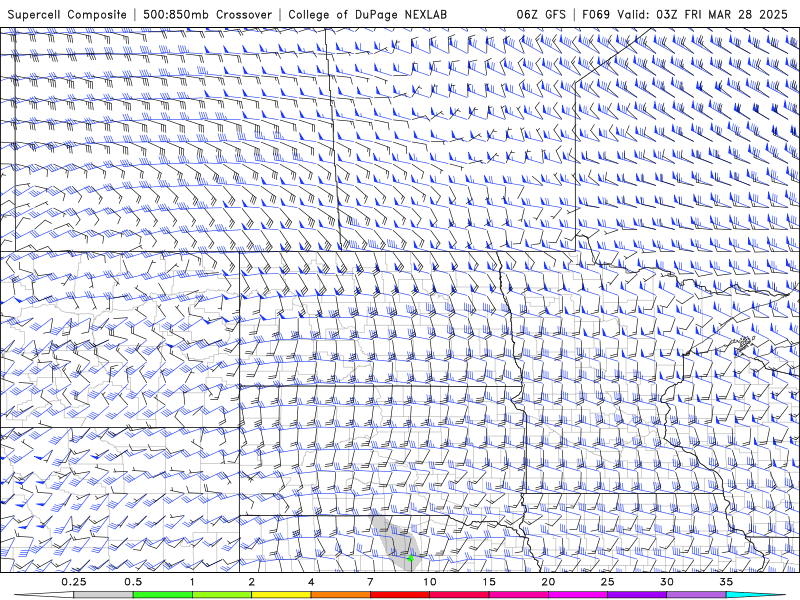Click the '15' legend value
The height and width of the screenshot is (600, 800).
point(489,582)
